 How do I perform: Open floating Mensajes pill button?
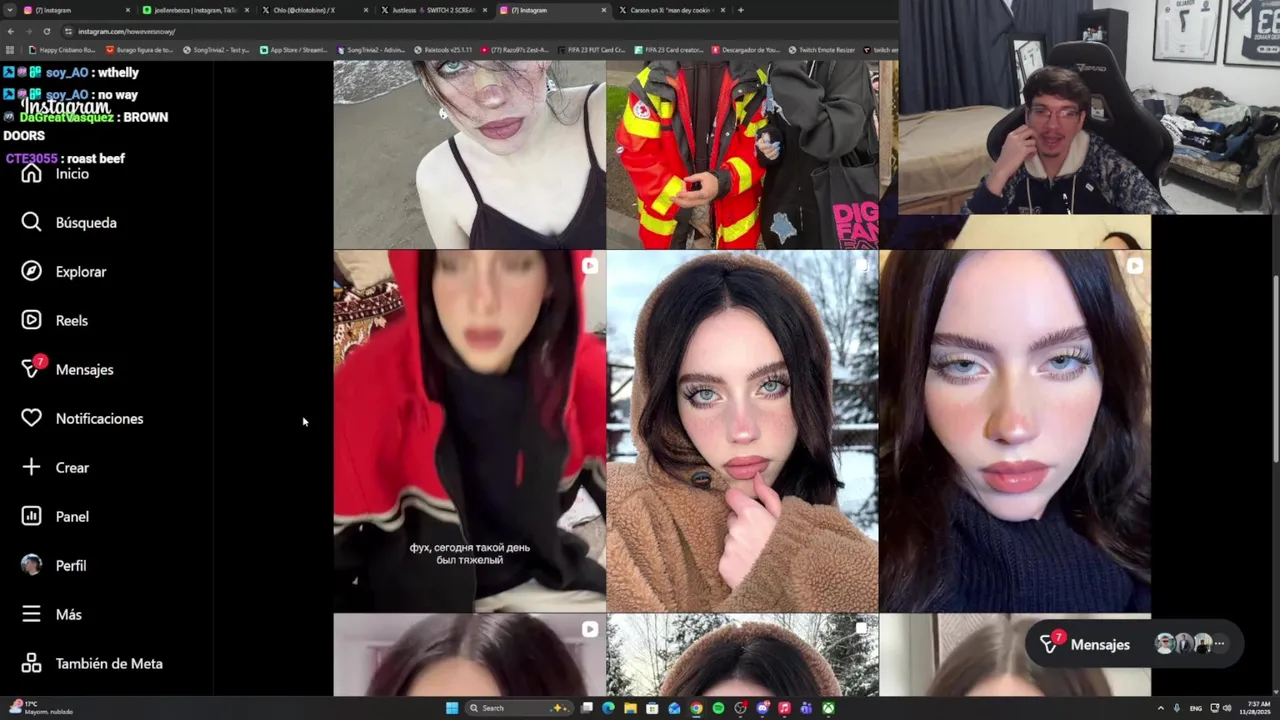[x=1134, y=645]
